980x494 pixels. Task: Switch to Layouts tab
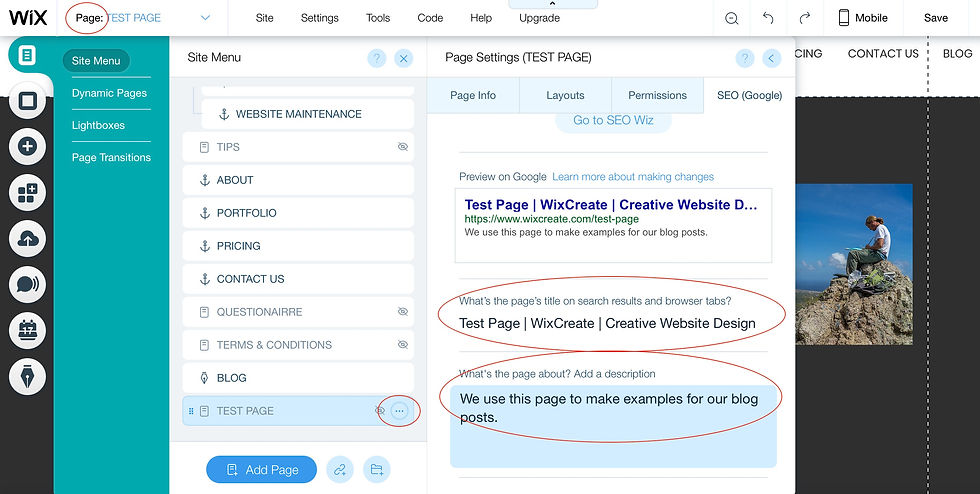[565, 96]
